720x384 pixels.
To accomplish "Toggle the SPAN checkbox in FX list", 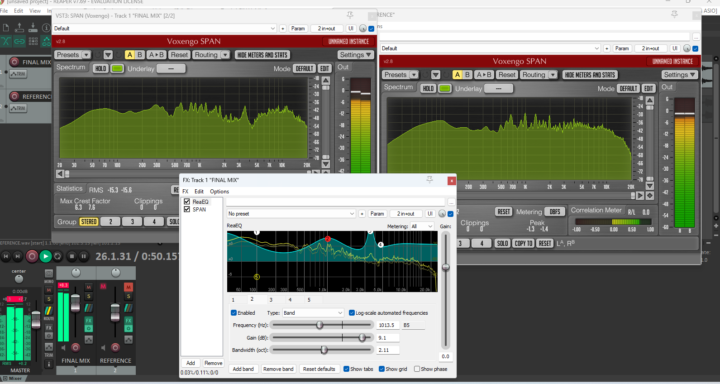I will tap(187, 209).
